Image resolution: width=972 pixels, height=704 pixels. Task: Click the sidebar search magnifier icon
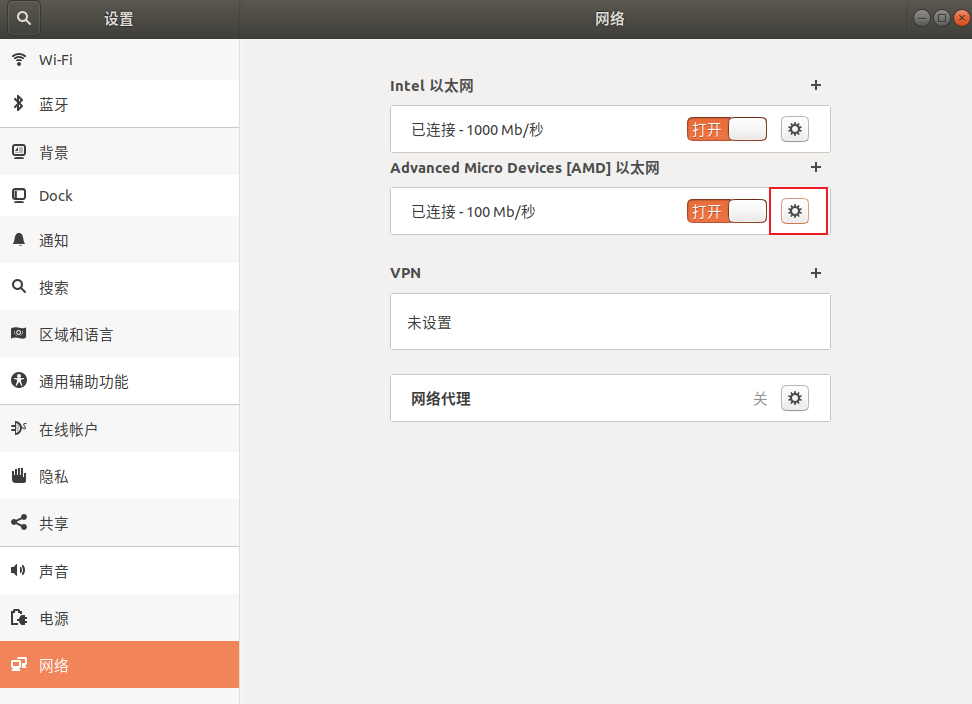pyautogui.click(x=19, y=286)
